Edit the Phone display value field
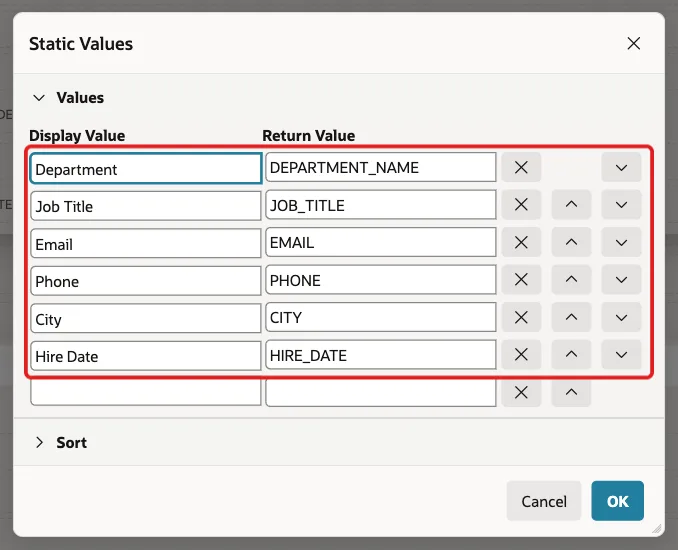The width and height of the screenshot is (678, 550). (x=146, y=281)
